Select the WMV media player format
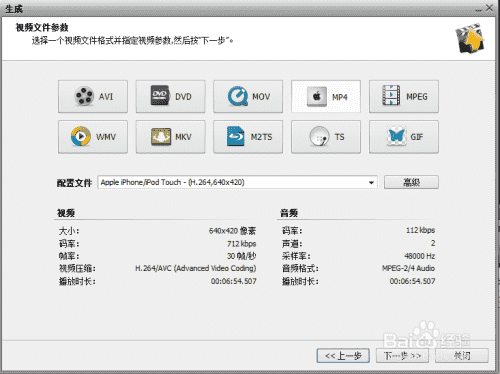The image size is (500, 374). [x=93, y=137]
